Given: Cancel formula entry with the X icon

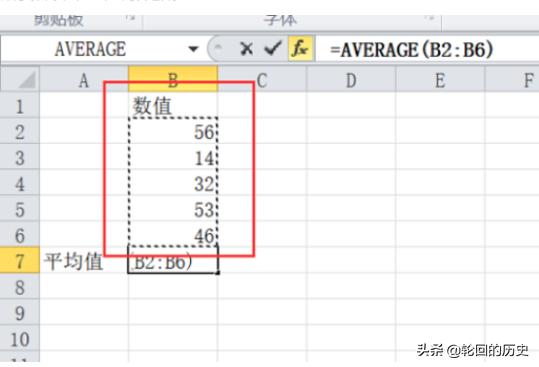Looking at the screenshot, I should (x=246, y=49).
